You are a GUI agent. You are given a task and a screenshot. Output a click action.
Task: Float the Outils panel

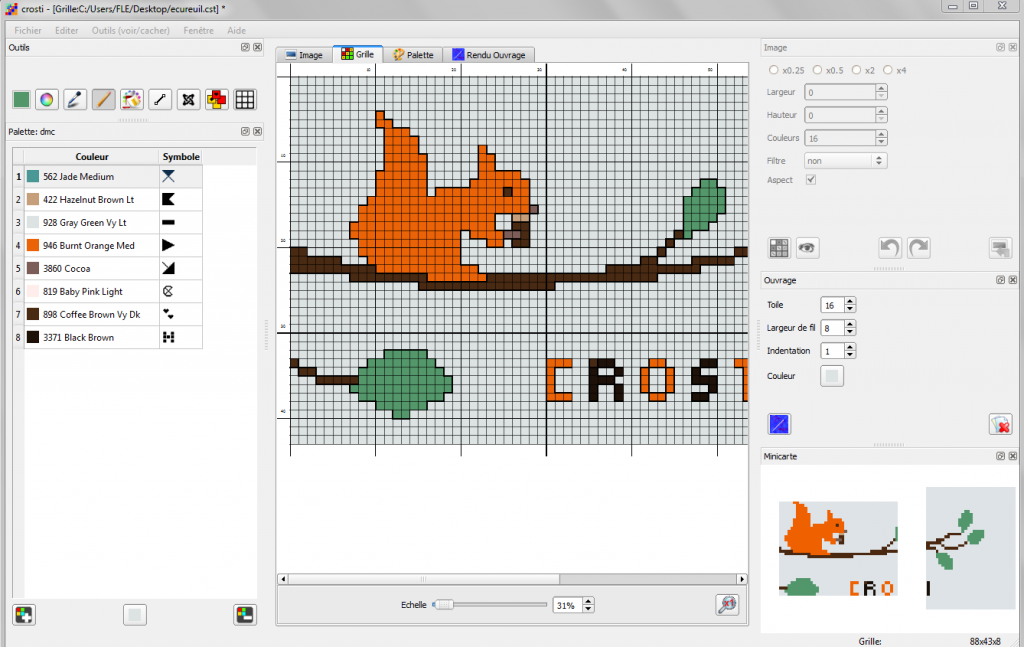[246, 48]
